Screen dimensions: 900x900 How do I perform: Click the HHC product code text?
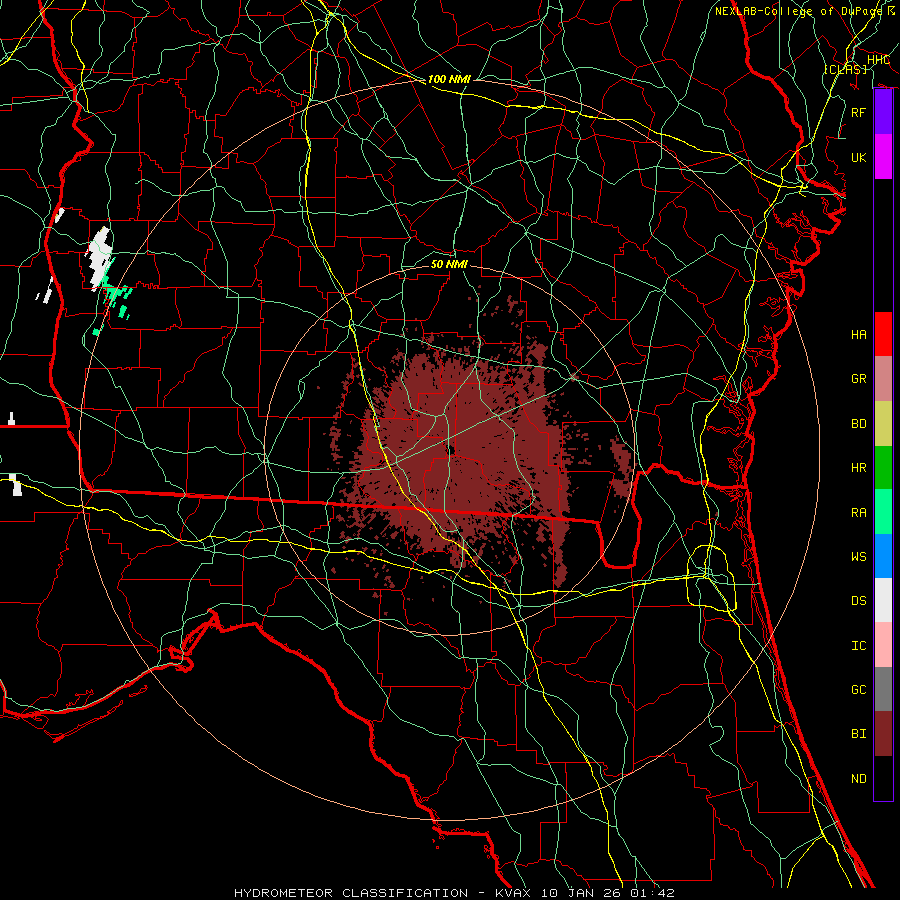(878, 60)
